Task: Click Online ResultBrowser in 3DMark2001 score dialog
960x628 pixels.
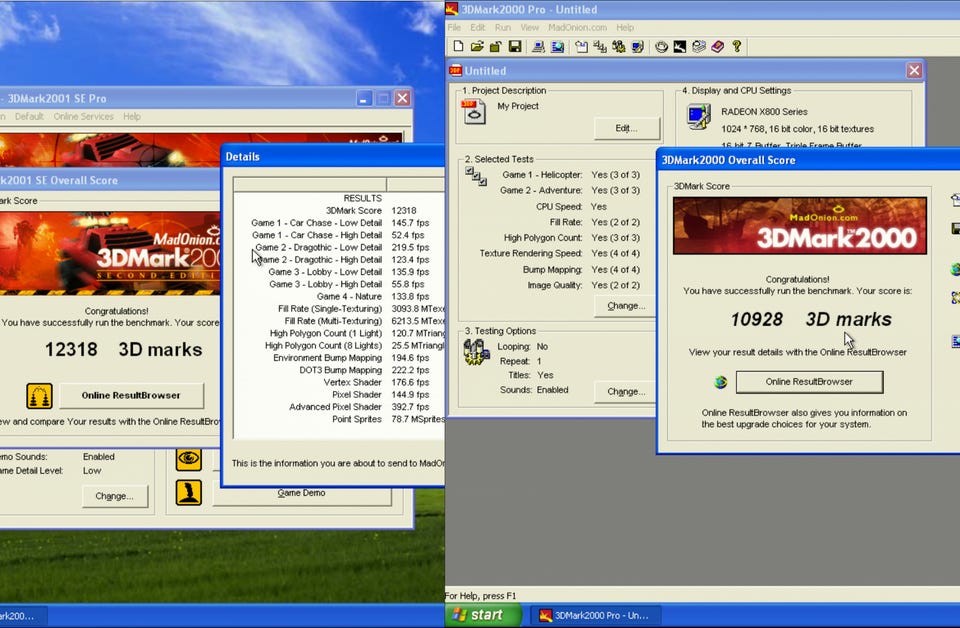Action: coord(131,395)
